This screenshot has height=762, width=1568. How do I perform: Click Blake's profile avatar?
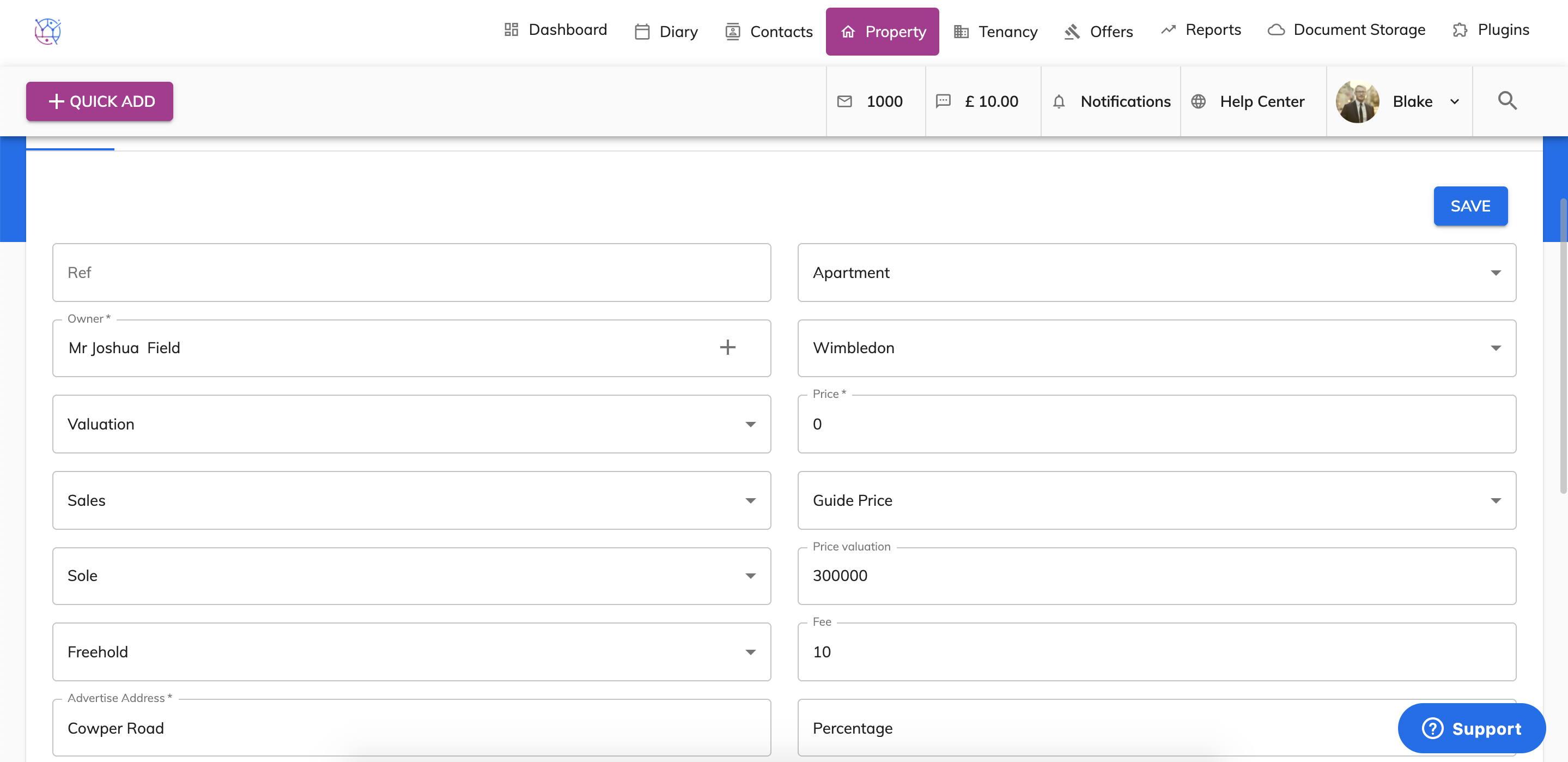pos(1357,102)
